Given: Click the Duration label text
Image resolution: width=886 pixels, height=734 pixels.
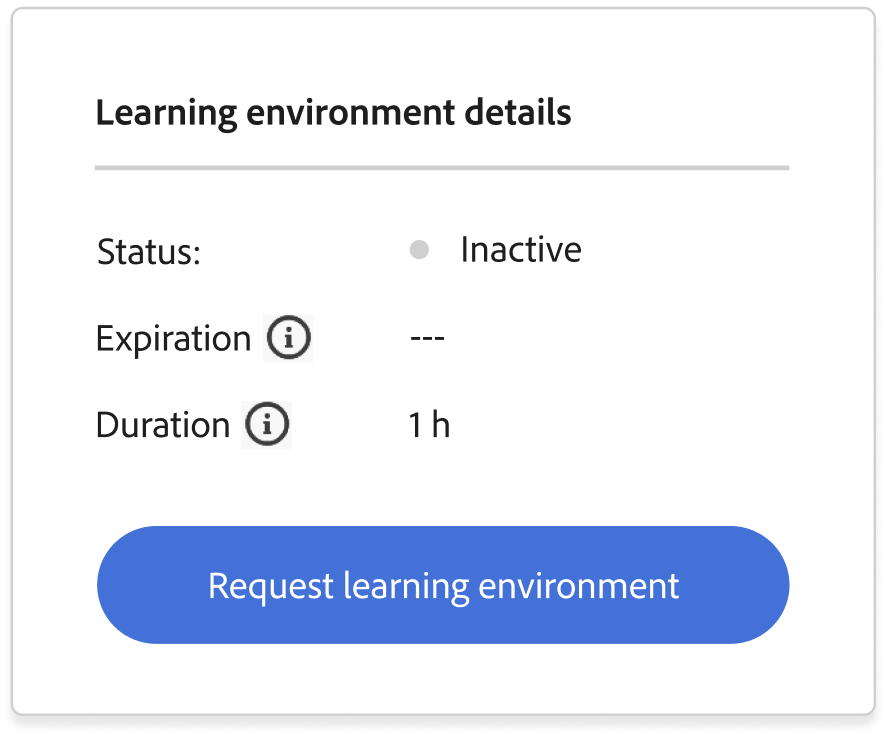Looking at the screenshot, I should point(163,425).
